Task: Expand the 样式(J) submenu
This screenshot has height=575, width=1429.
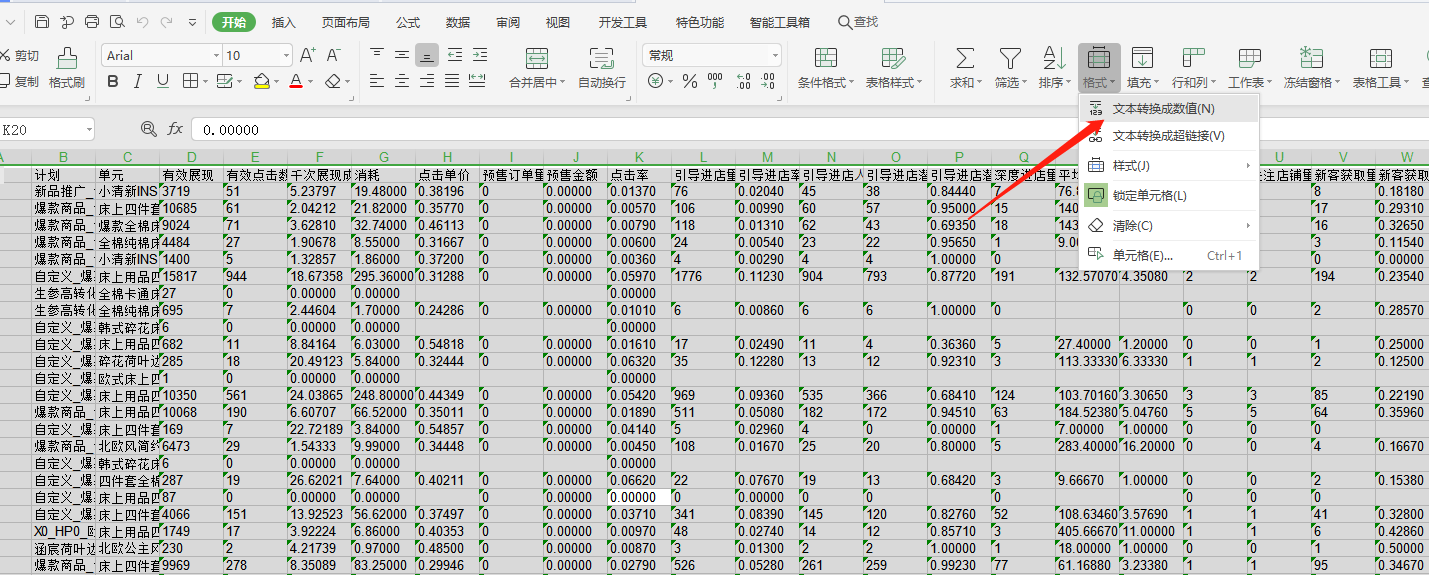Action: [1169, 165]
